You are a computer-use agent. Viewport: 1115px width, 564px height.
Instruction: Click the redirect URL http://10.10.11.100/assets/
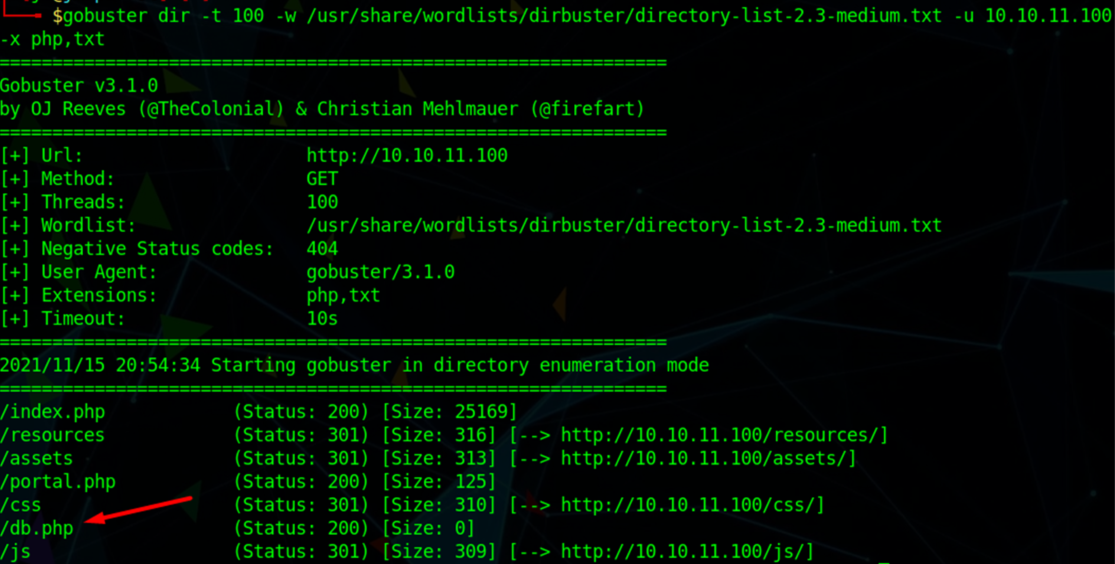point(703,459)
